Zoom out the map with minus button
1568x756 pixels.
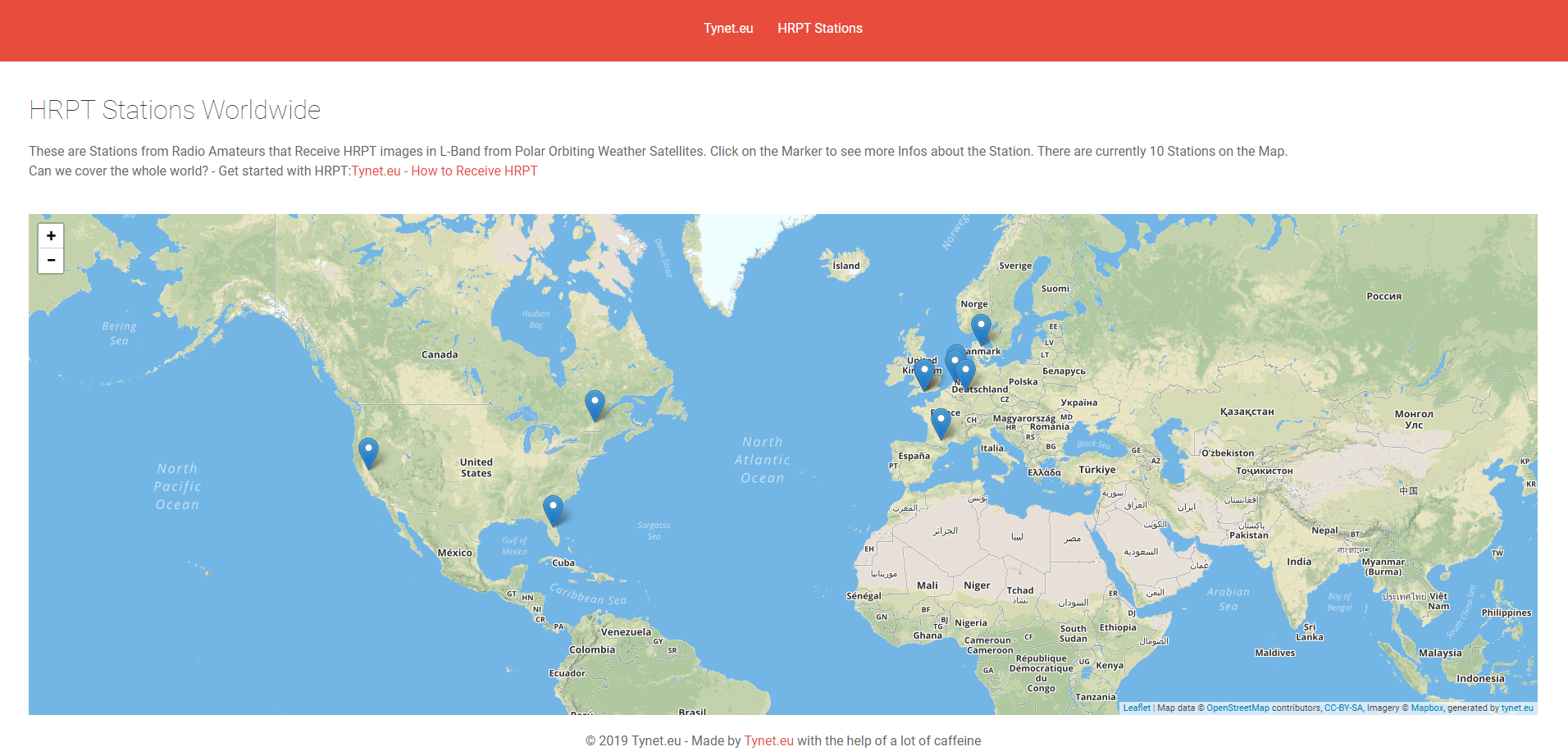[51, 261]
